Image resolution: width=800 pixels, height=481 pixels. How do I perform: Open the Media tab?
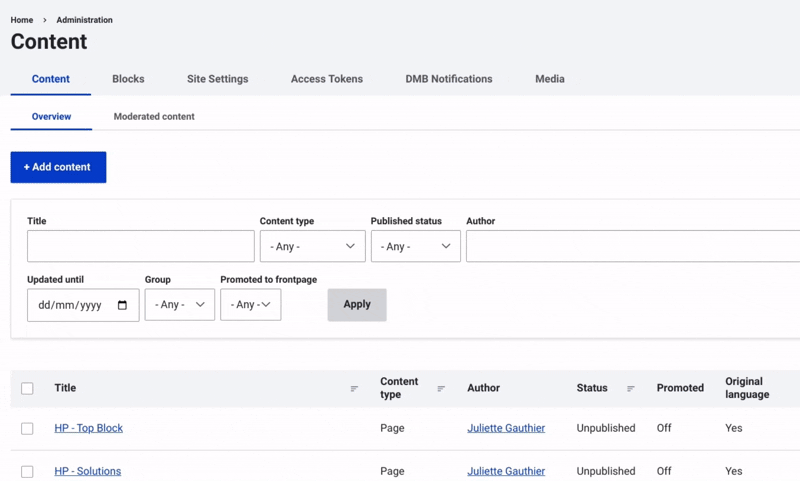549,79
